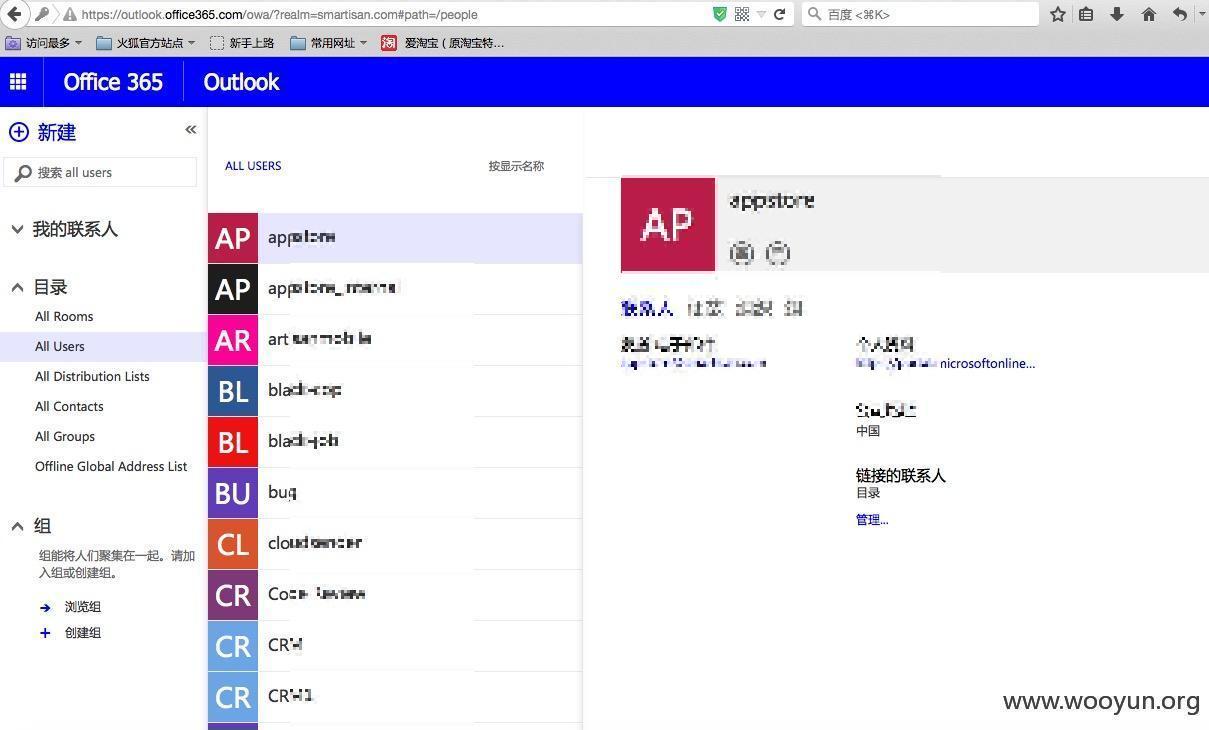The image size is (1209, 730).
Task: Click the 创建组 plus icon
Action: tap(45, 633)
